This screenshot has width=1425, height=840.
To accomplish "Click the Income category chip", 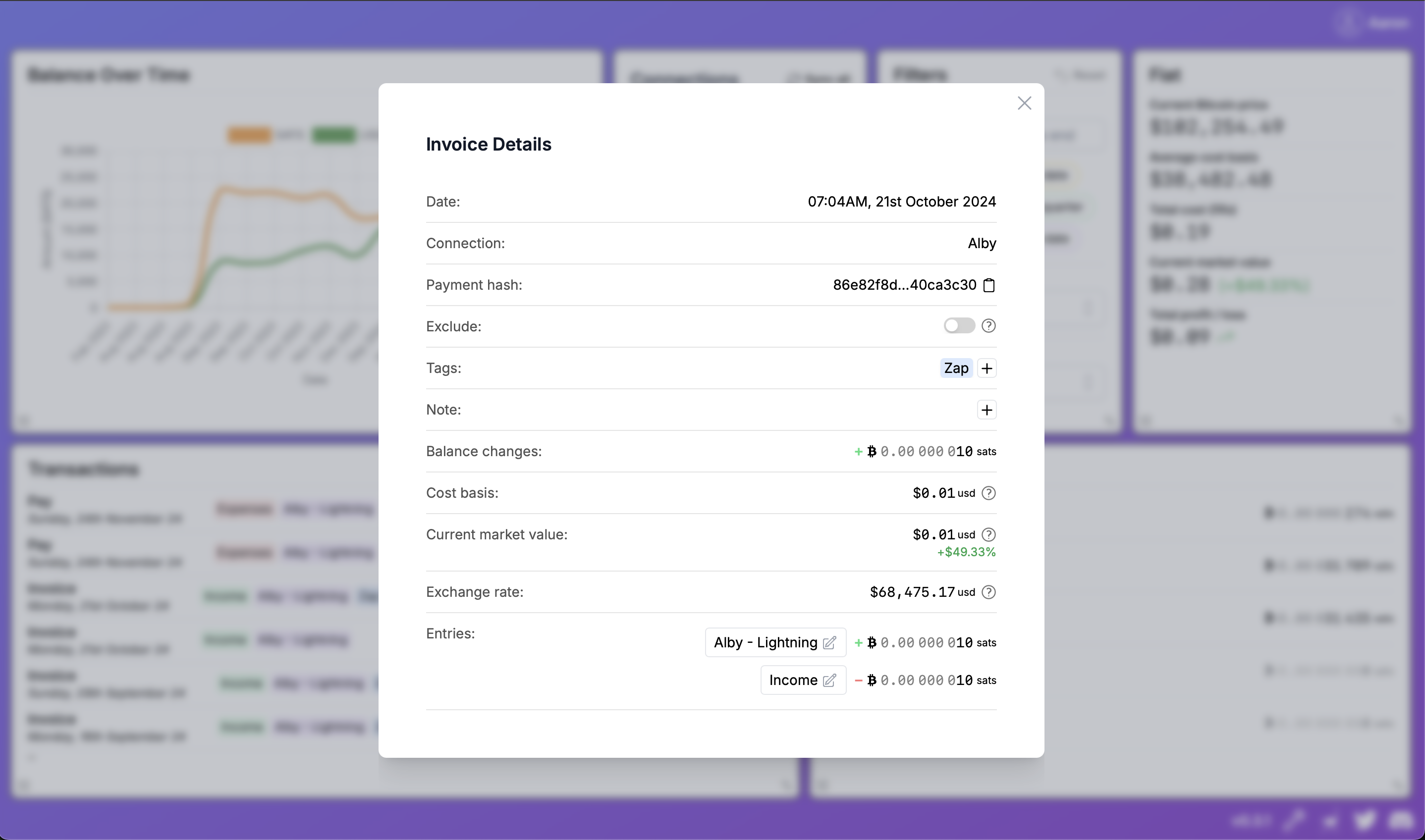I will (795, 680).
